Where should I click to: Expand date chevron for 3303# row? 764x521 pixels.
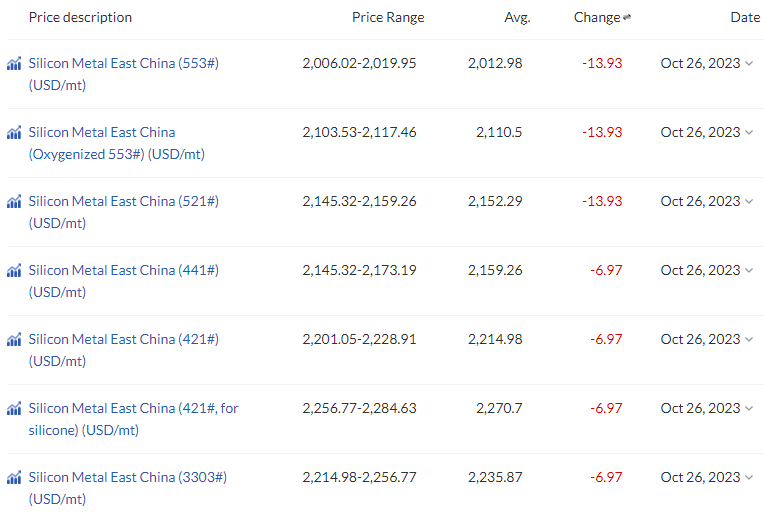tap(749, 478)
